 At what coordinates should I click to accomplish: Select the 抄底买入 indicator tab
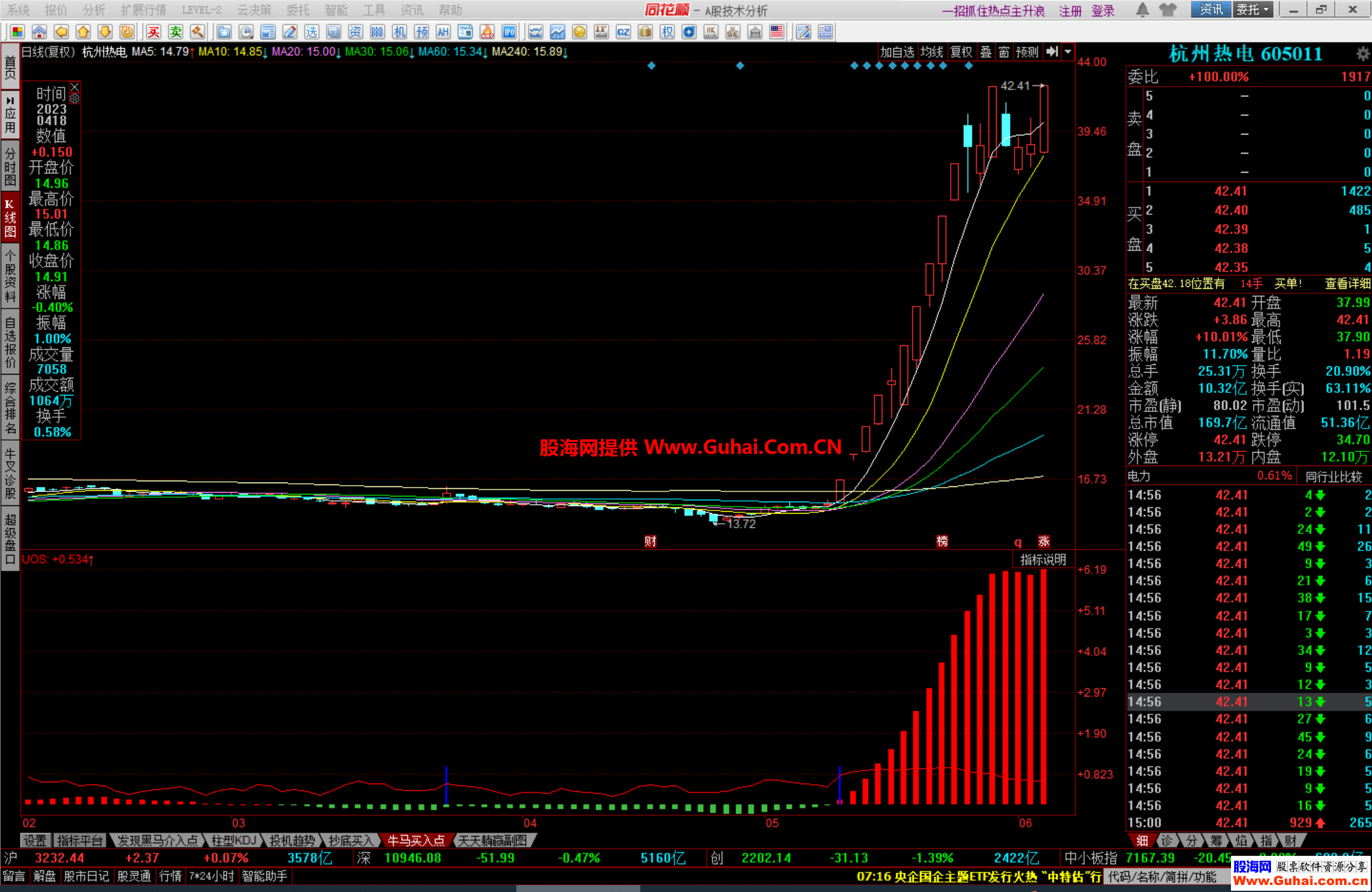(x=350, y=841)
